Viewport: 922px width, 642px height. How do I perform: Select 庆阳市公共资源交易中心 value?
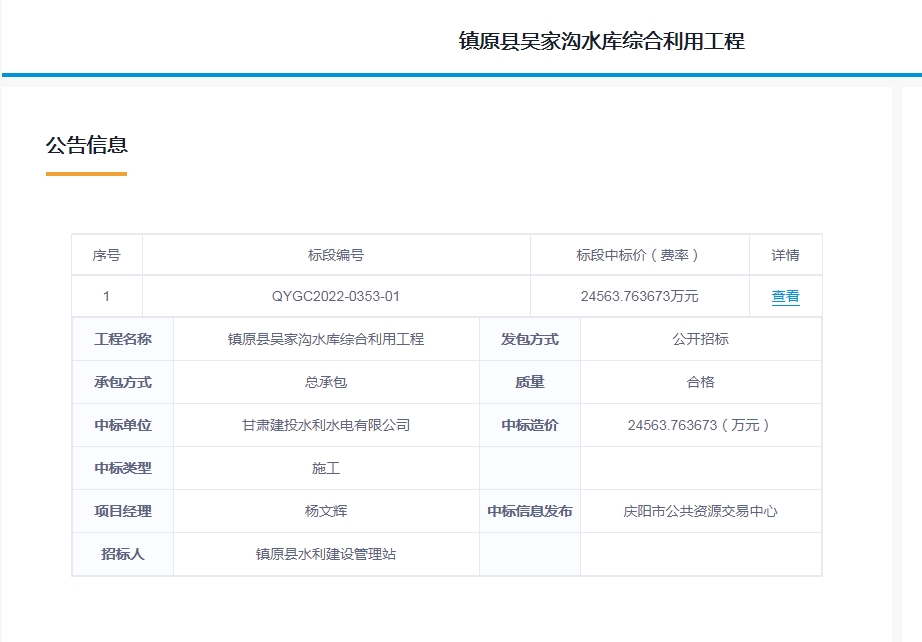click(700, 511)
